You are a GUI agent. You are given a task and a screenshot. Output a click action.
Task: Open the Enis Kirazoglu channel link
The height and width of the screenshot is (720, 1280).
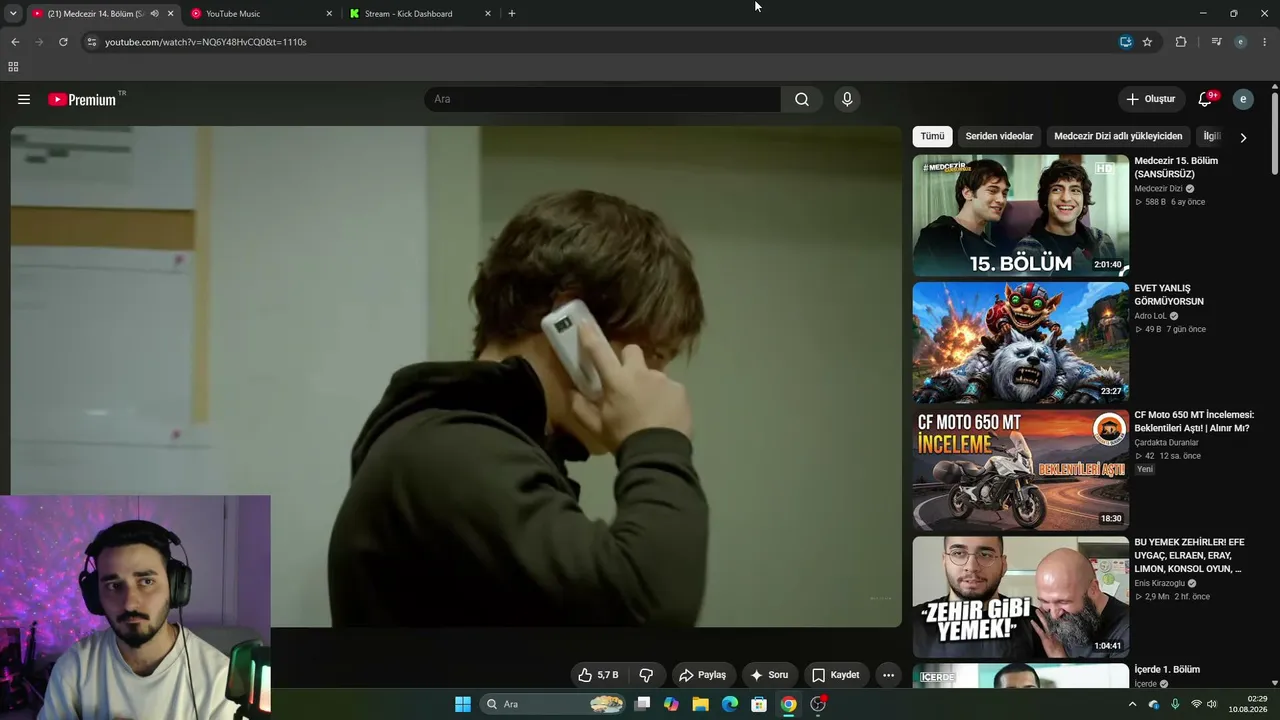pos(1159,583)
